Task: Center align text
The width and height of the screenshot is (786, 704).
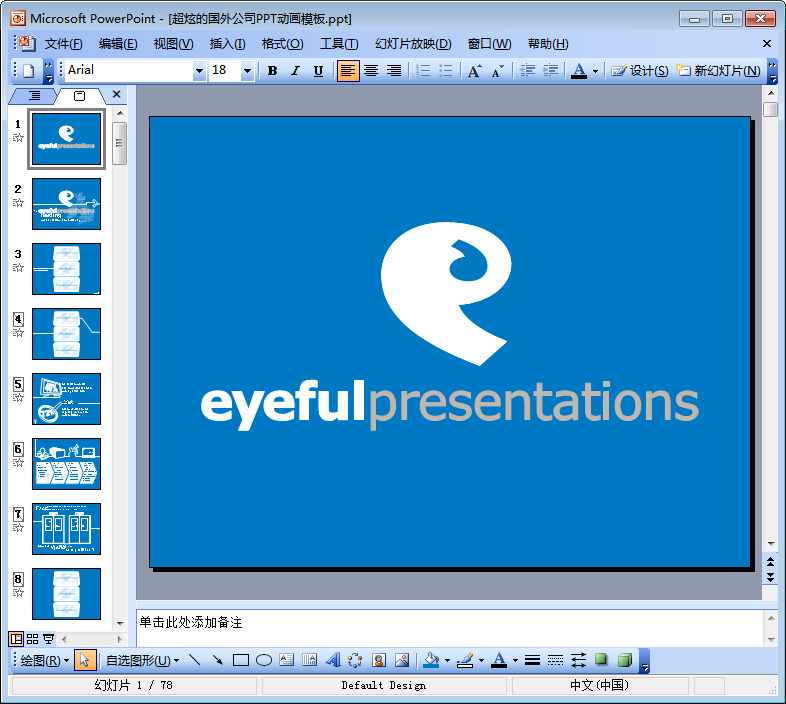Action: tap(371, 71)
